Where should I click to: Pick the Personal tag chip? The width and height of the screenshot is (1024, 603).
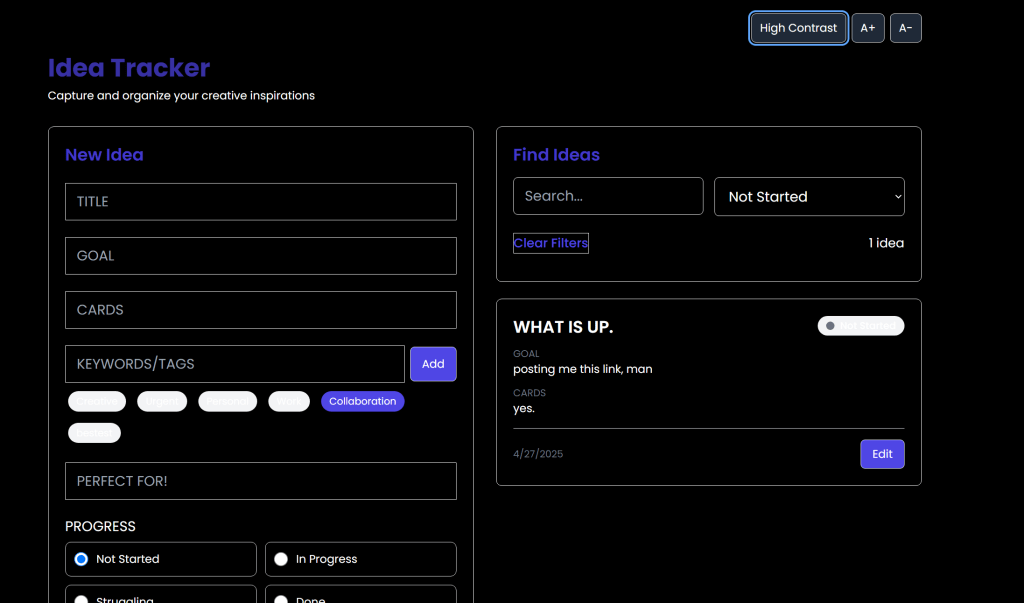227,401
